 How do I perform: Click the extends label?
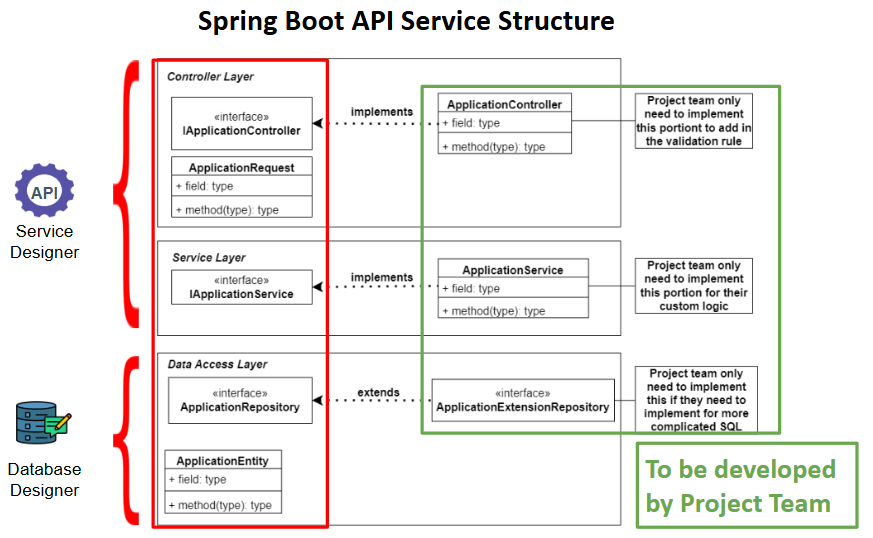(379, 393)
